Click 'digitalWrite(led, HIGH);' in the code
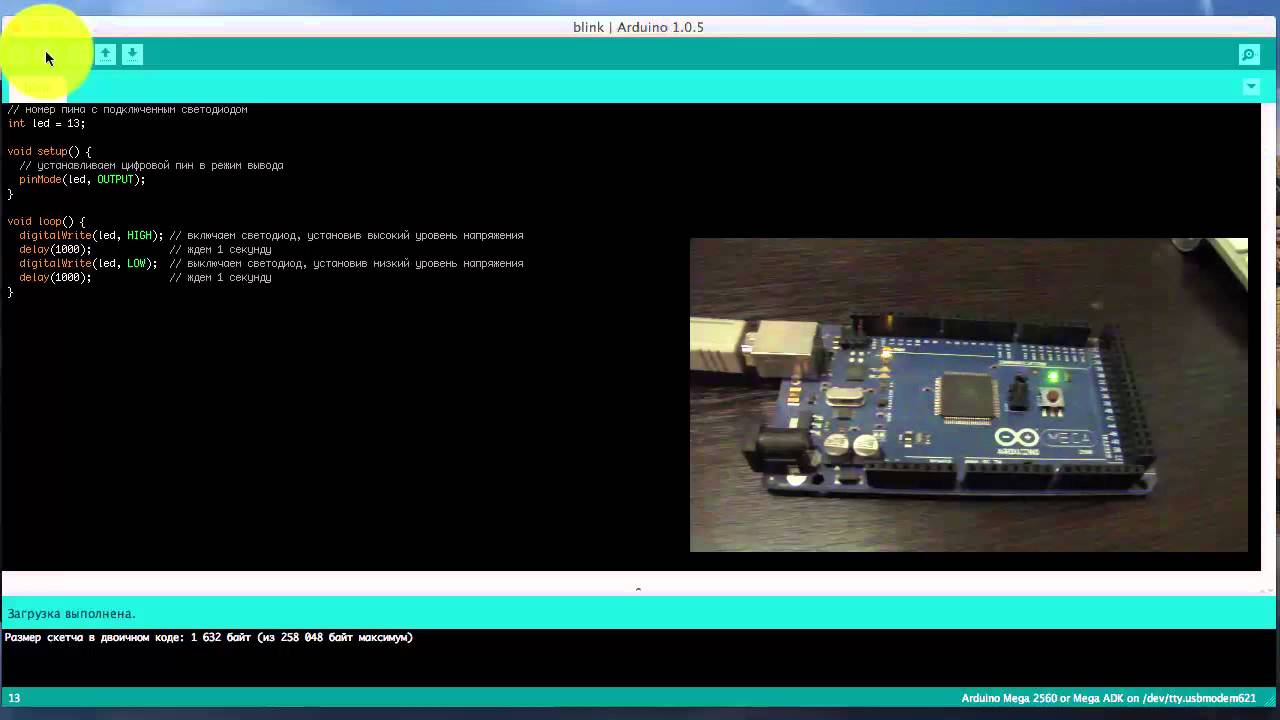Screen dimensions: 1280x720 [x=91, y=236]
